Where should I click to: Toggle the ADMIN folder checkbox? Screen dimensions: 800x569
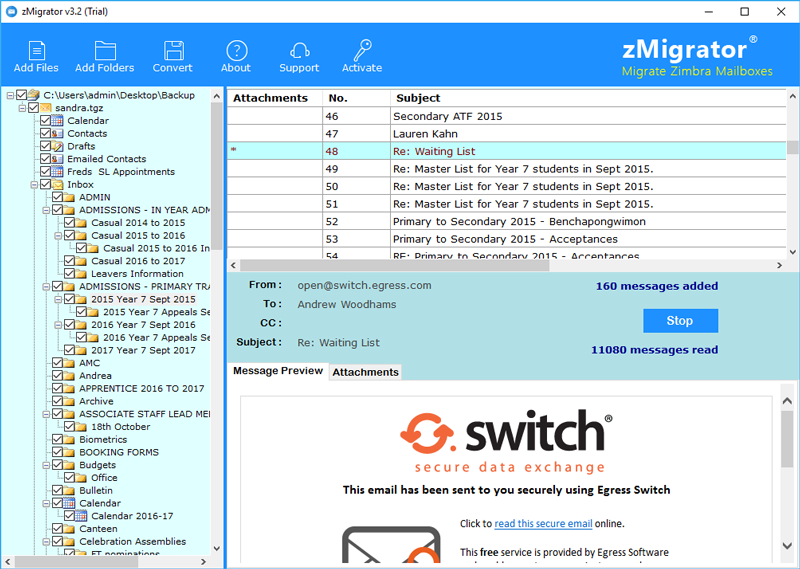pyautogui.click(x=57, y=197)
